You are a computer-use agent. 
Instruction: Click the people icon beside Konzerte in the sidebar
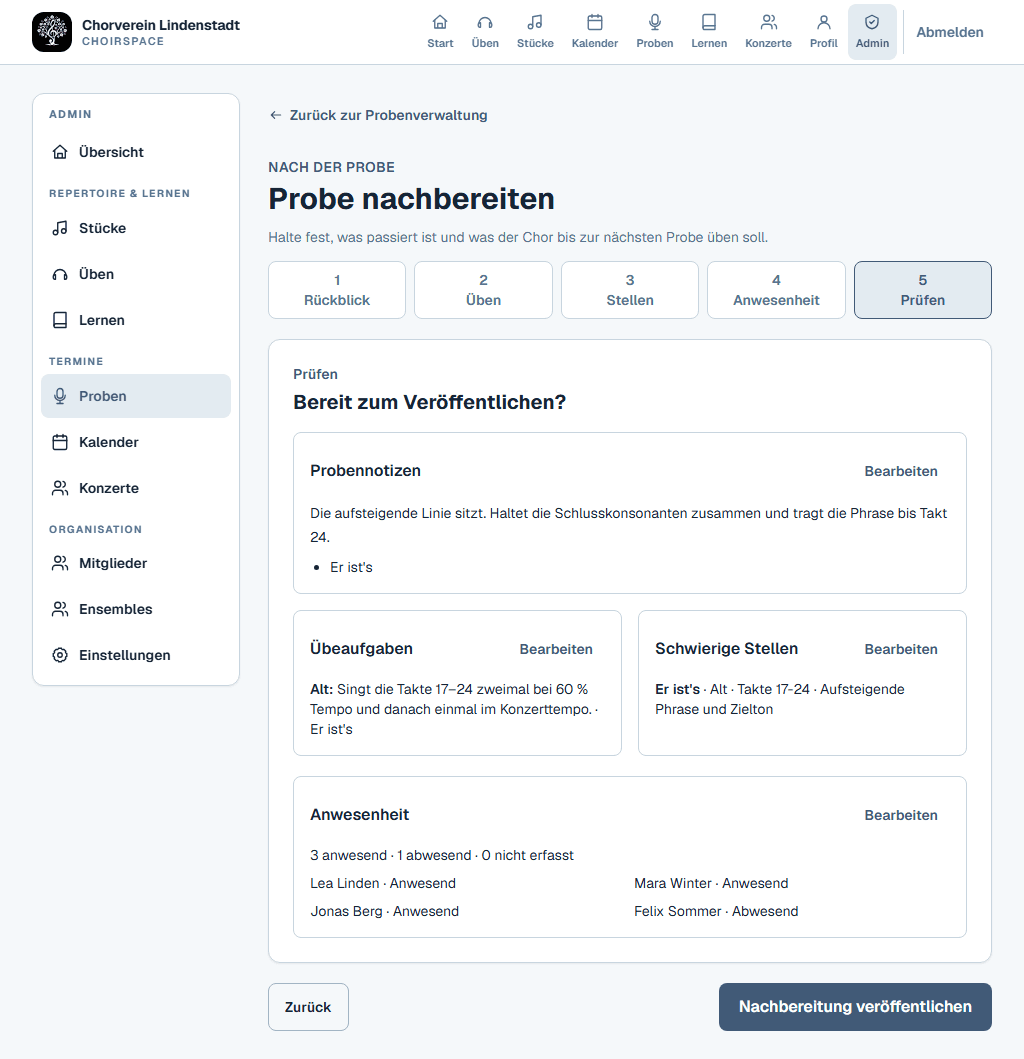click(60, 488)
